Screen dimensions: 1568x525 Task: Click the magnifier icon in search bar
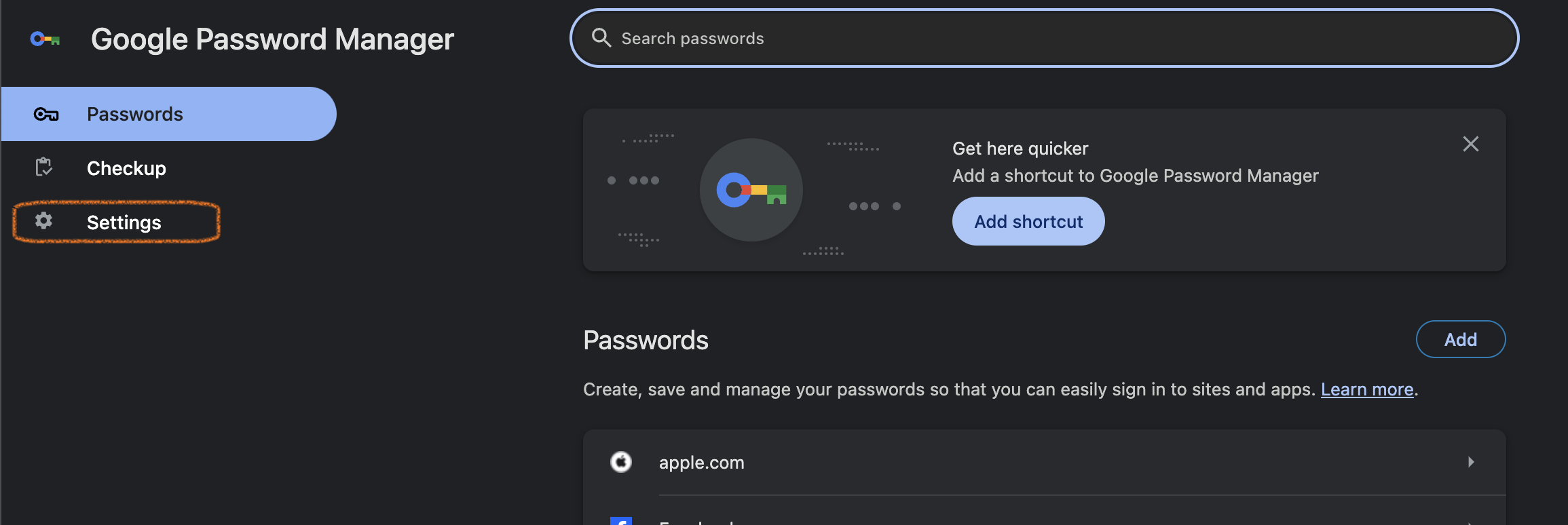601,38
